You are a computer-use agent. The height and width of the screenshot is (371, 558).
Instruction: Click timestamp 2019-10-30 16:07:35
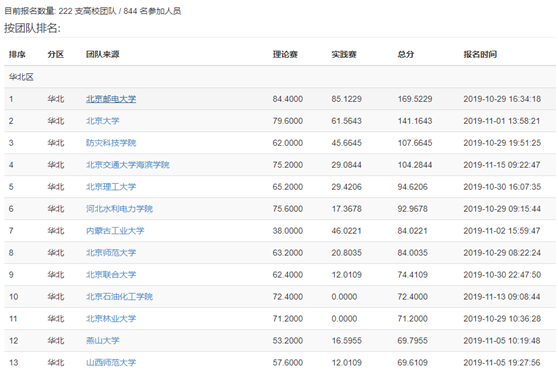coord(502,187)
